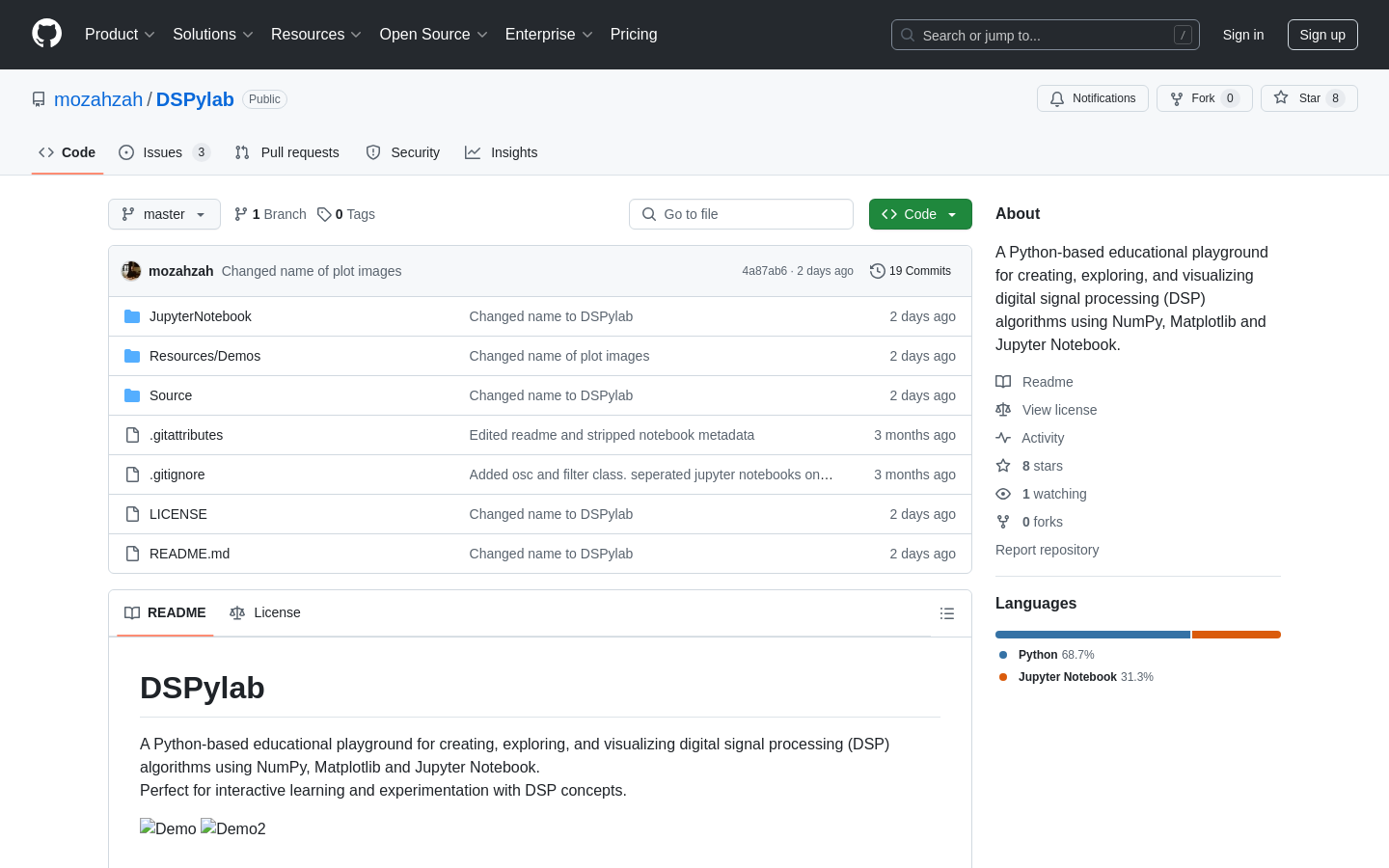Open the GitHub homepage logo

pos(46,34)
